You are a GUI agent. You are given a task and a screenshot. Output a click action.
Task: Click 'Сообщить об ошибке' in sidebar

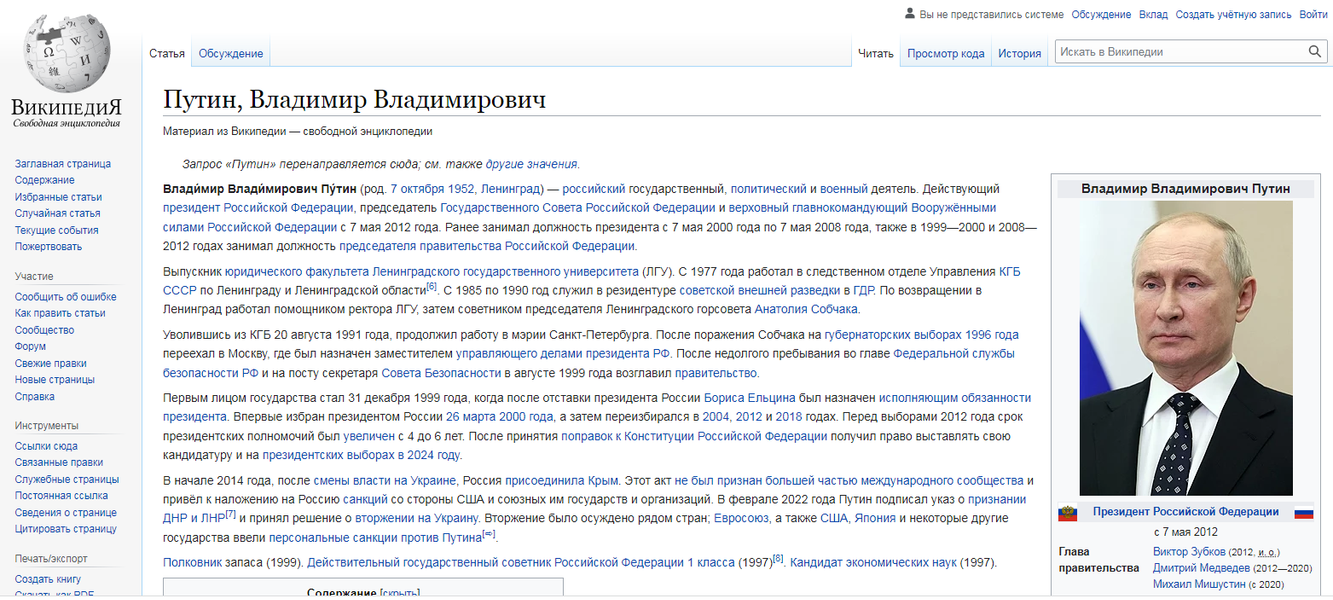[x=66, y=297]
